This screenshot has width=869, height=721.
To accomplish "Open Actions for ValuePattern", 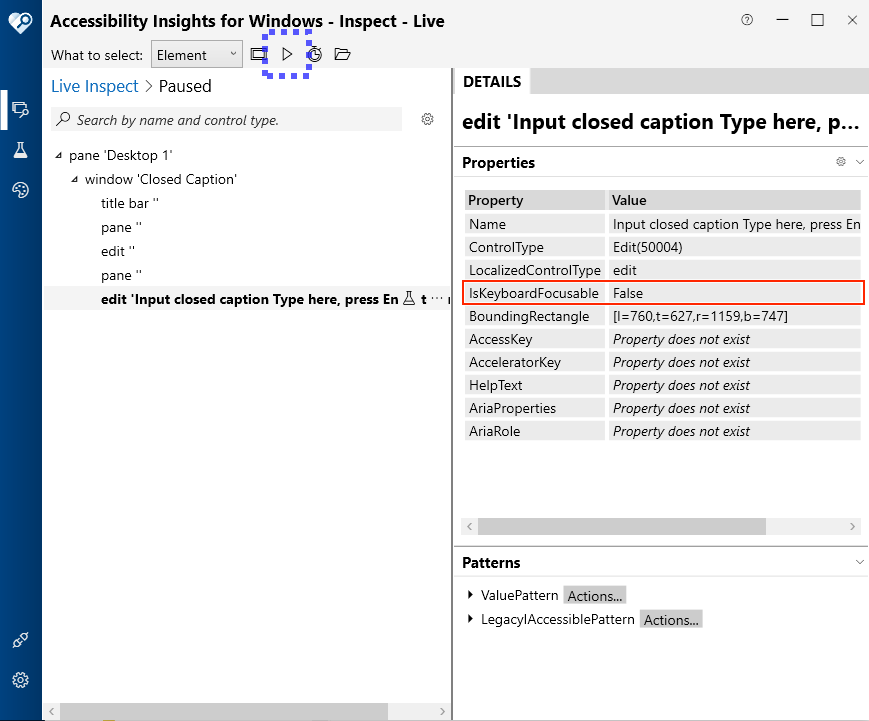I will coord(595,595).
